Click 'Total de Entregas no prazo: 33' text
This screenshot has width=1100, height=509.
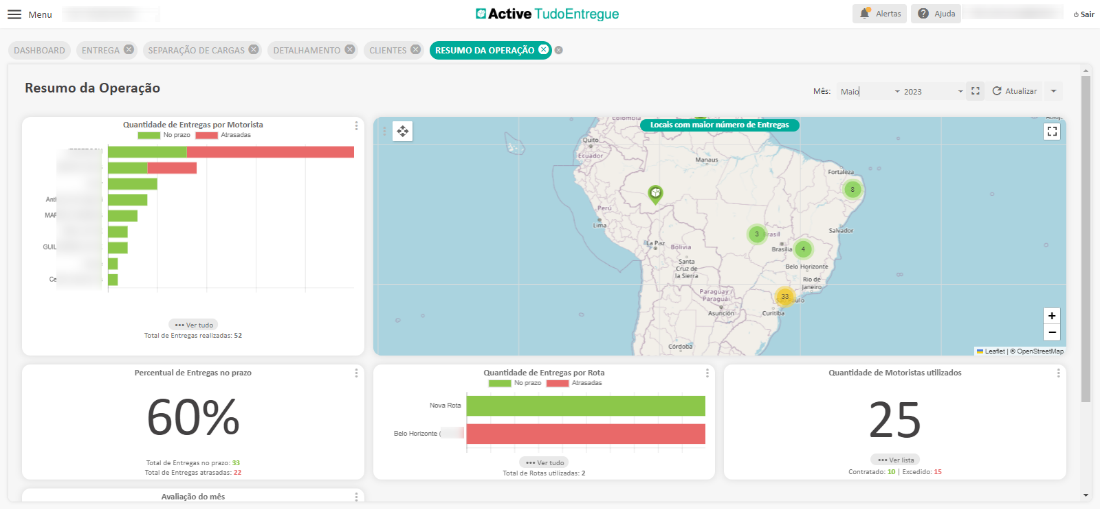tap(193, 463)
